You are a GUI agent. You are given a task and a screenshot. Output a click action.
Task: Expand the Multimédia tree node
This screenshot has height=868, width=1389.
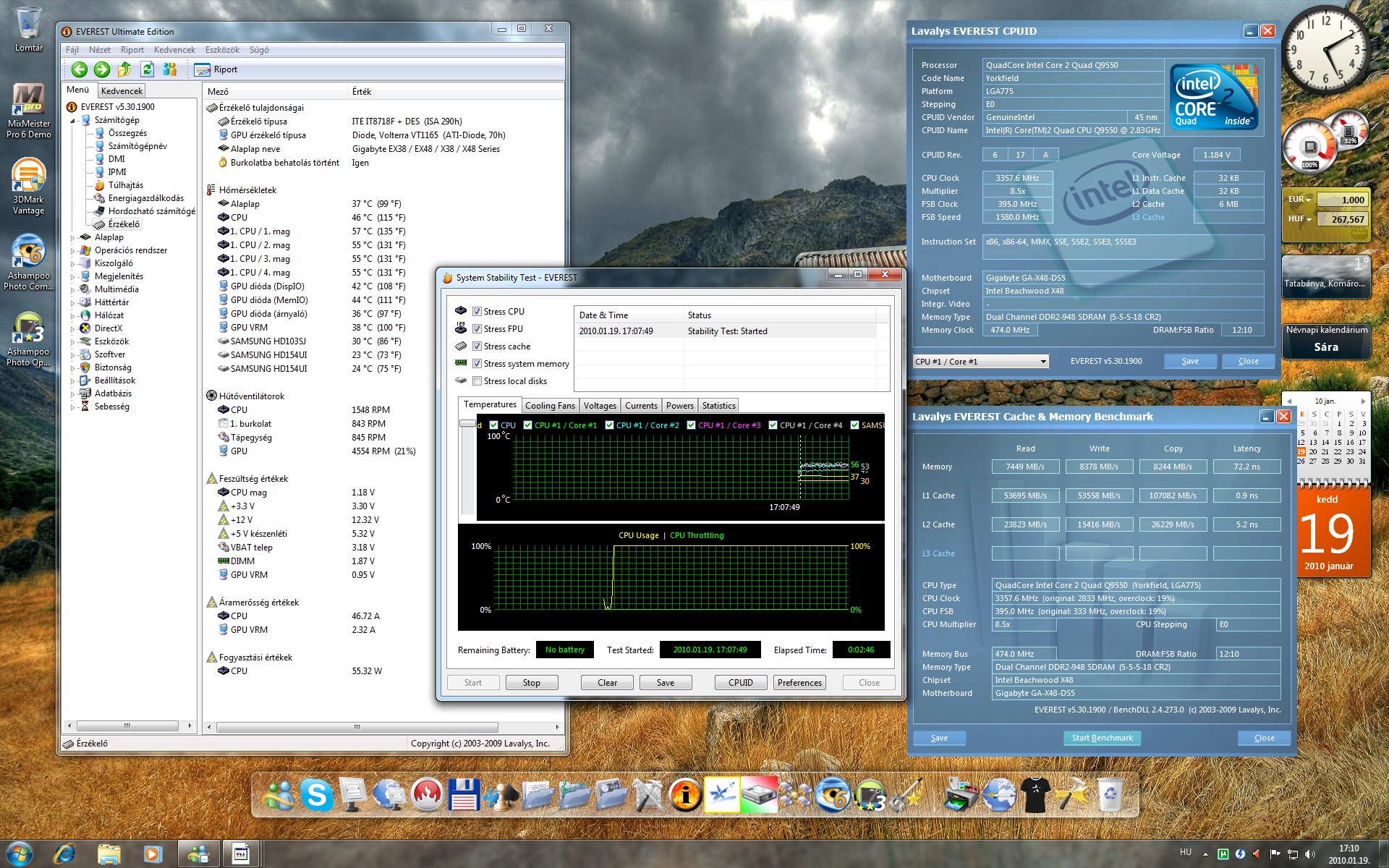(x=72, y=290)
